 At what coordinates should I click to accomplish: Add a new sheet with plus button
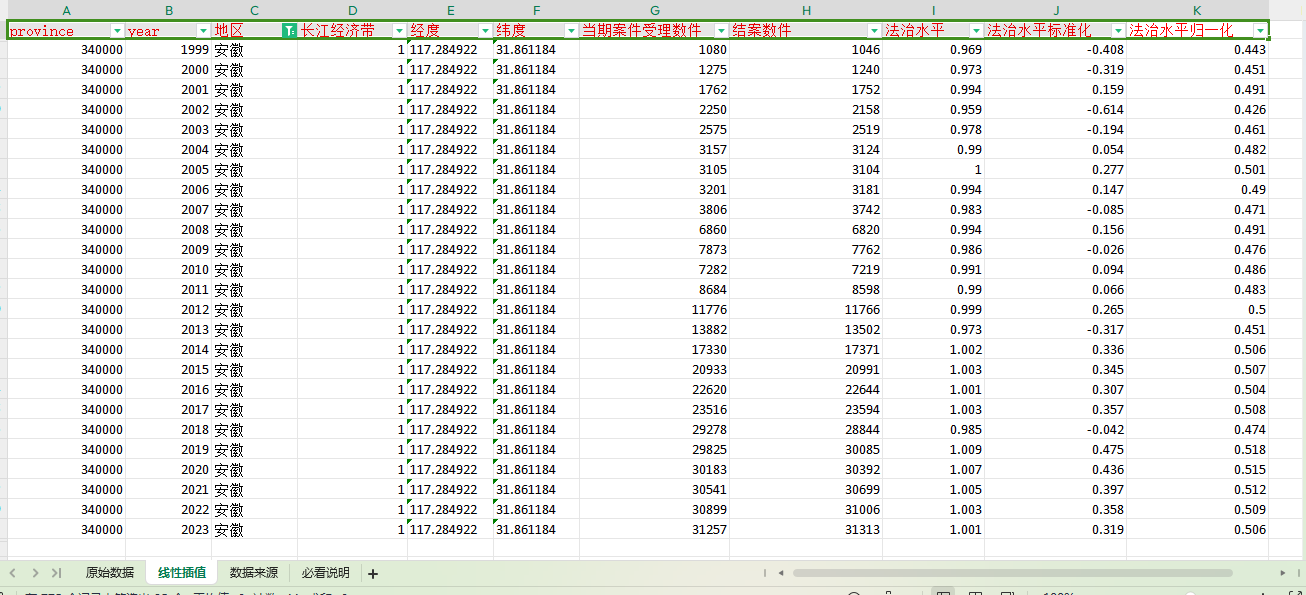click(373, 574)
